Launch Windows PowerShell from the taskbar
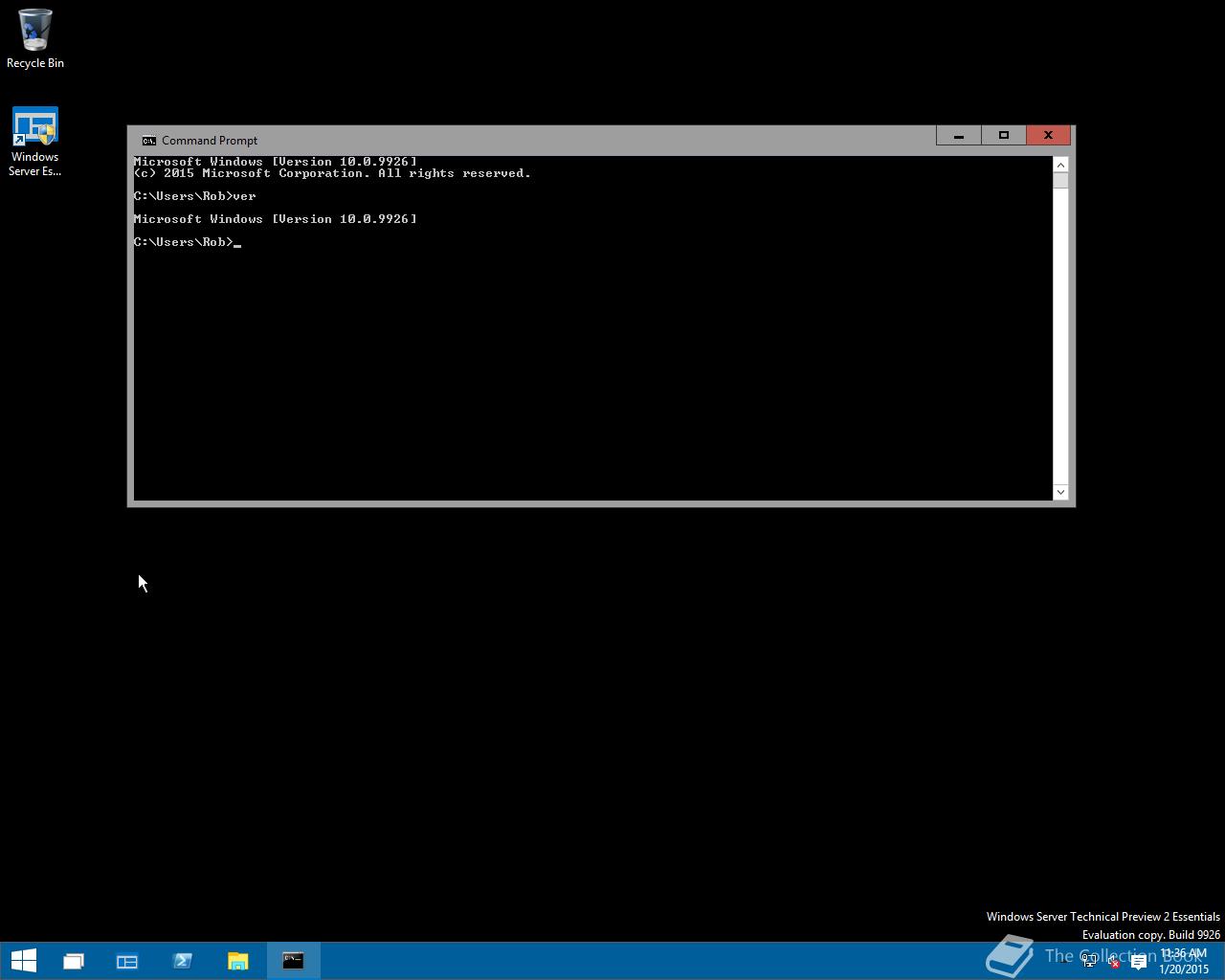Image resolution: width=1225 pixels, height=980 pixels. (183, 961)
